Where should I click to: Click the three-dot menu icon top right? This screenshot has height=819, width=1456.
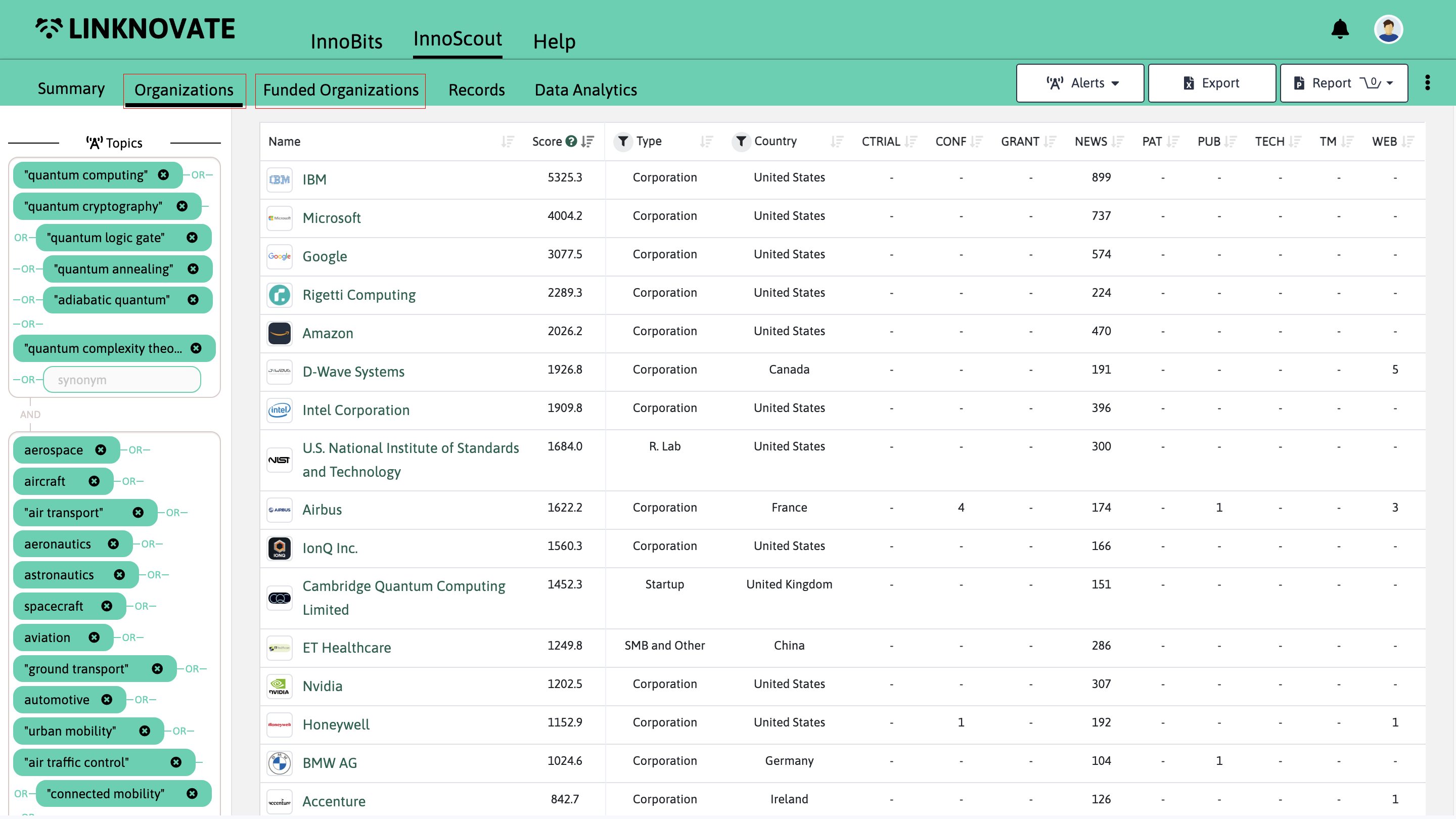pos(1427,83)
